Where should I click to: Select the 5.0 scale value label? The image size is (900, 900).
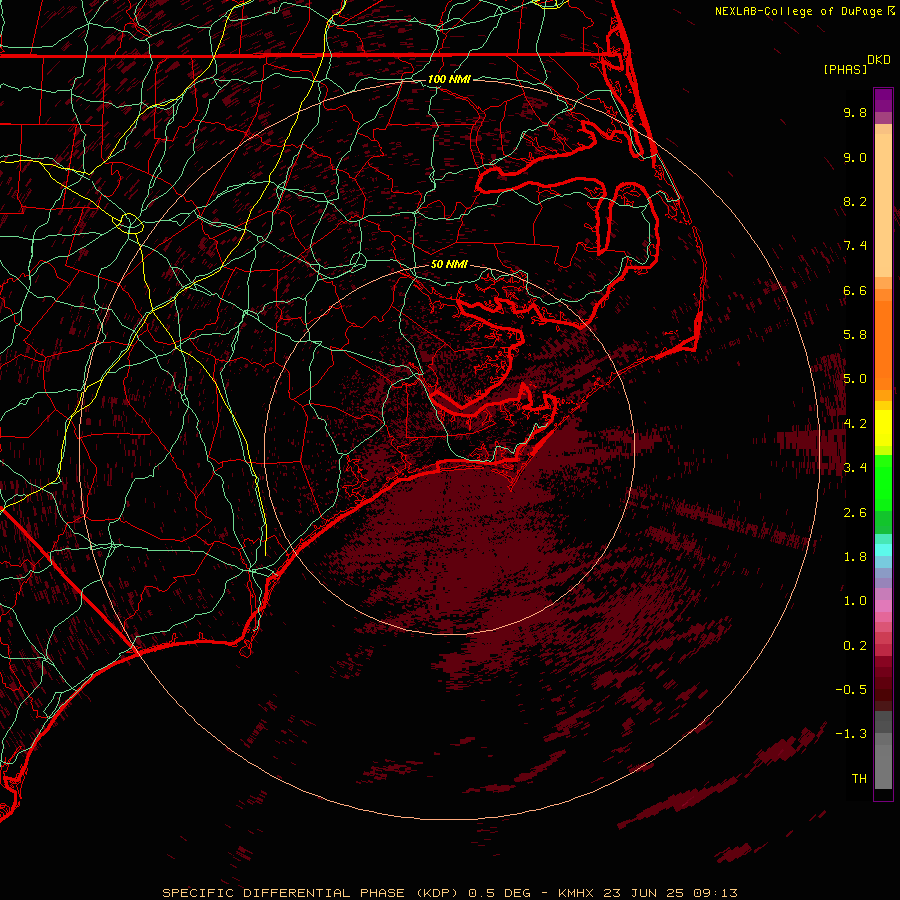click(855, 379)
